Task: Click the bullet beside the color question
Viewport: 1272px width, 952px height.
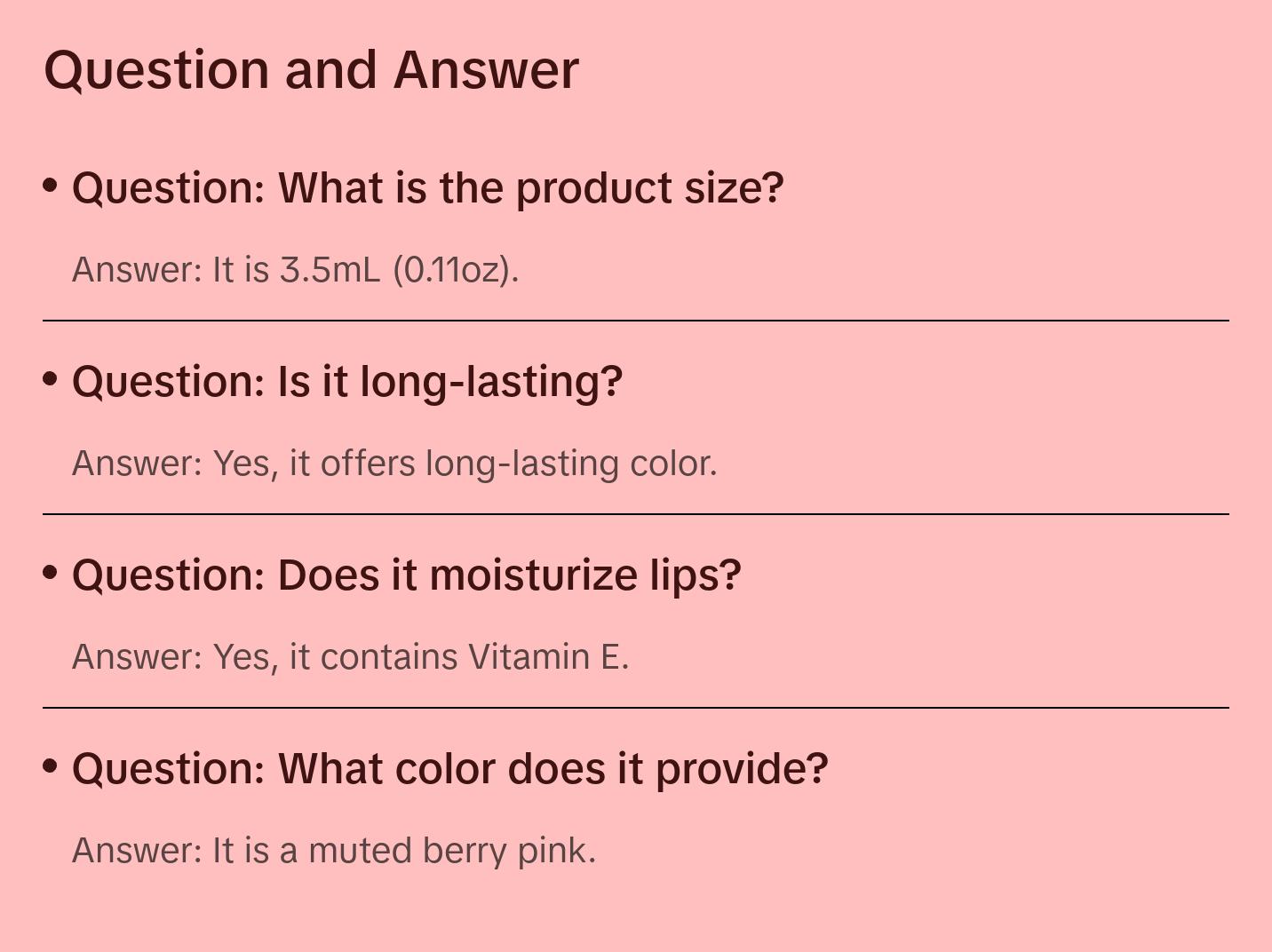Action: (51, 766)
